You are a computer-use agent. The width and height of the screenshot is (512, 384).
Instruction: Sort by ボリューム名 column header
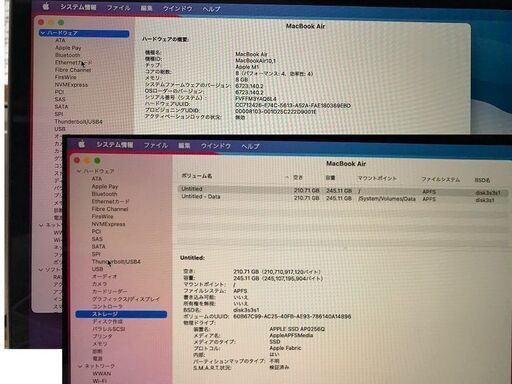[197, 176]
